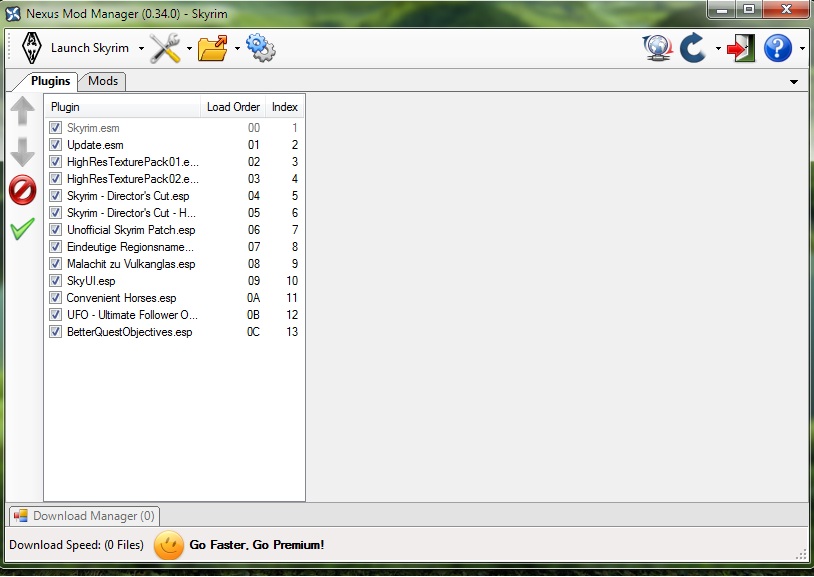The image size is (814, 577).
Task: Click the blue help question mark icon
Action: pyautogui.click(x=777, y=48)
